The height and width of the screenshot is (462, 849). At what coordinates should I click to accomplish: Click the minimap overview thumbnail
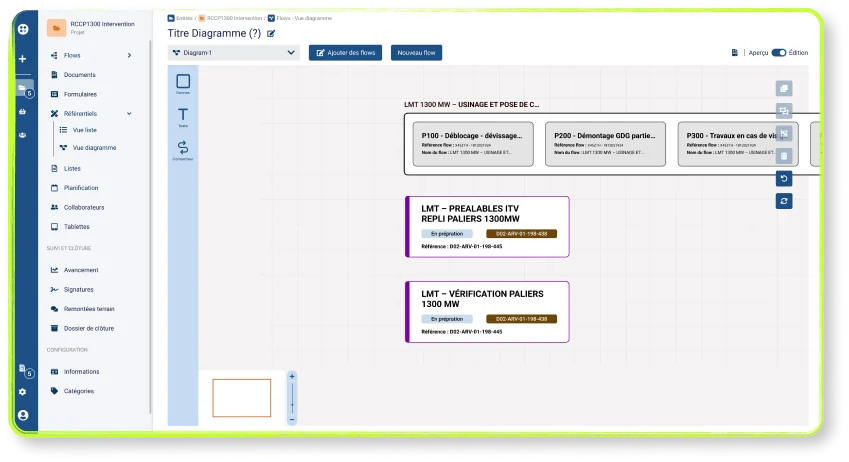[241, 398]
